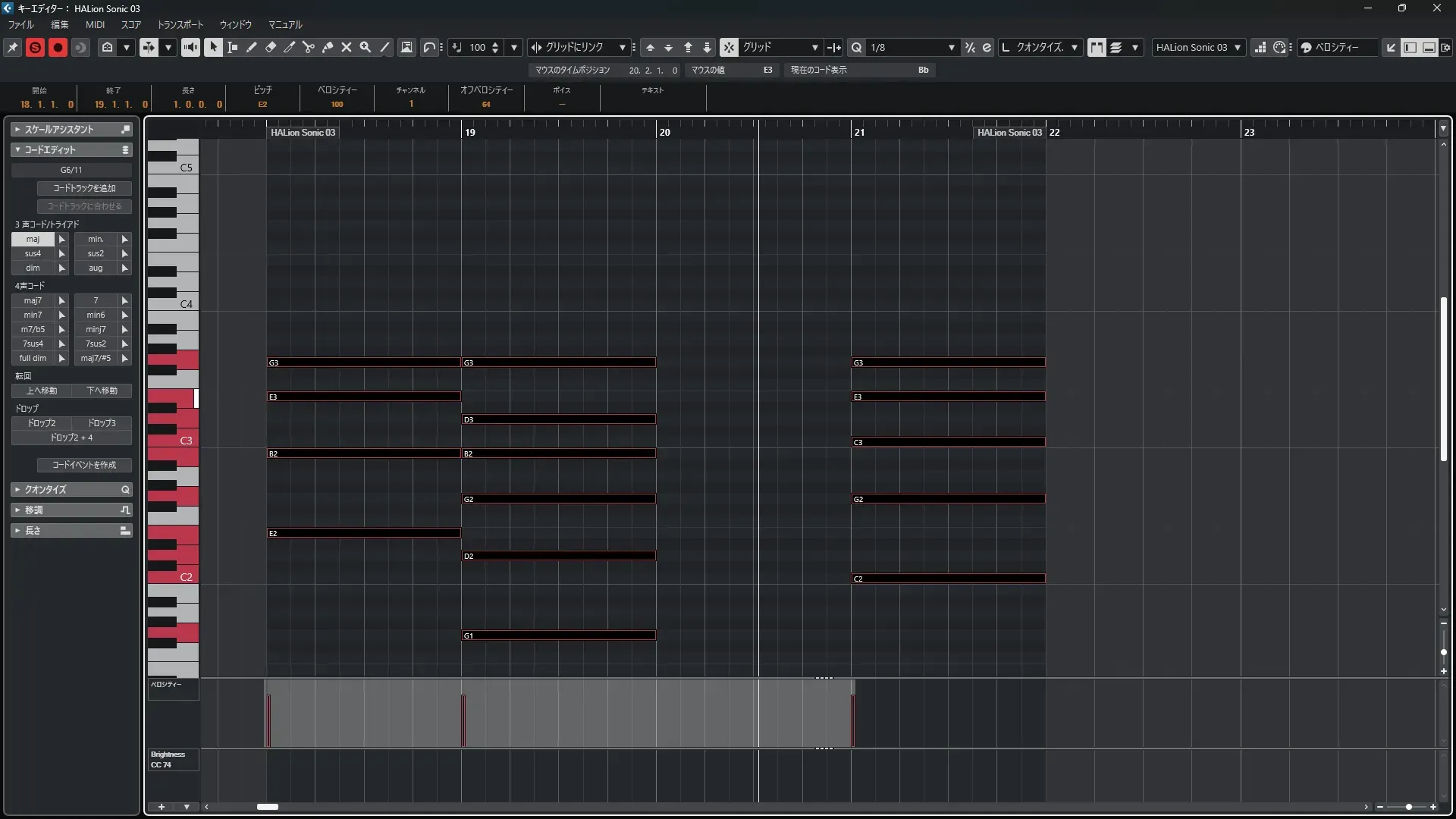Adjust the horizontal zoom slider at bottom right

pyautogui.click(x=1408, y=807)
